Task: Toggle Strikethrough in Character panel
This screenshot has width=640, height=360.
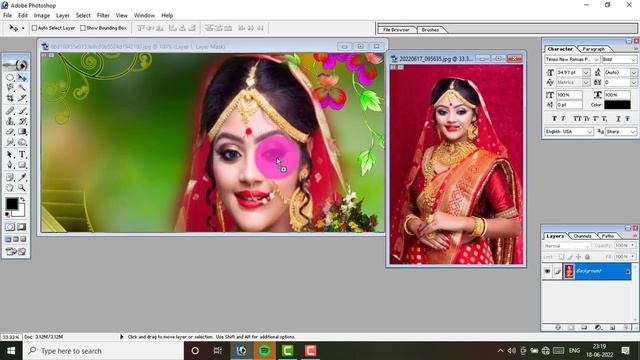Action: click(628, 119)
